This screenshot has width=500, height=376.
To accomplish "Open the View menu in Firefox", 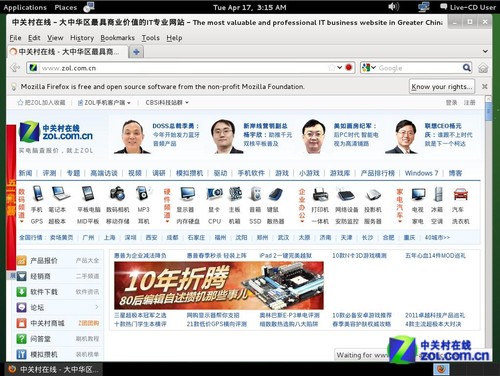I will [x=55, y=38].
